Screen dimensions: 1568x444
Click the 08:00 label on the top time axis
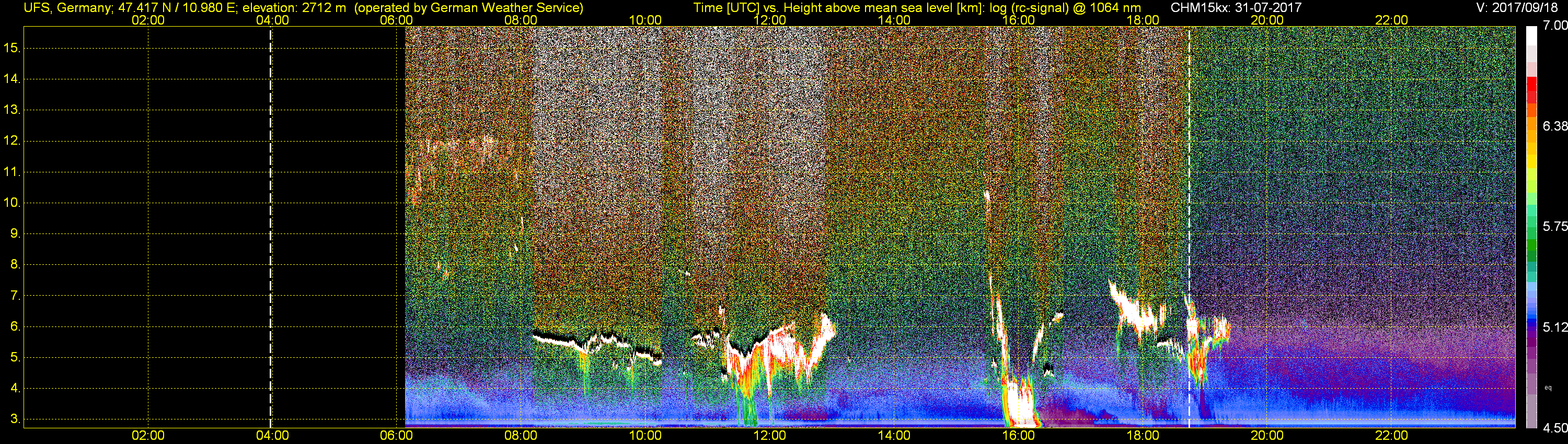tap(521, 20)
